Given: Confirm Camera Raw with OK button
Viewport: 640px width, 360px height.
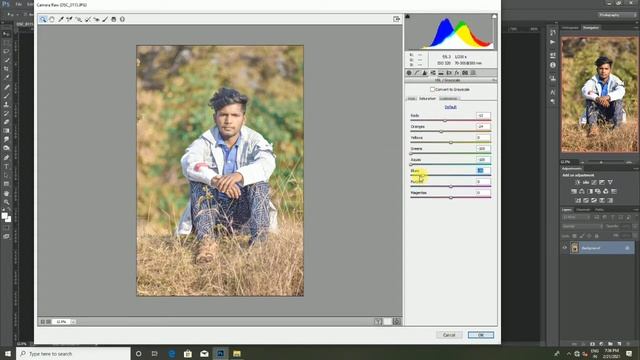Looking at the screenshot, I should tap(481, 335).
